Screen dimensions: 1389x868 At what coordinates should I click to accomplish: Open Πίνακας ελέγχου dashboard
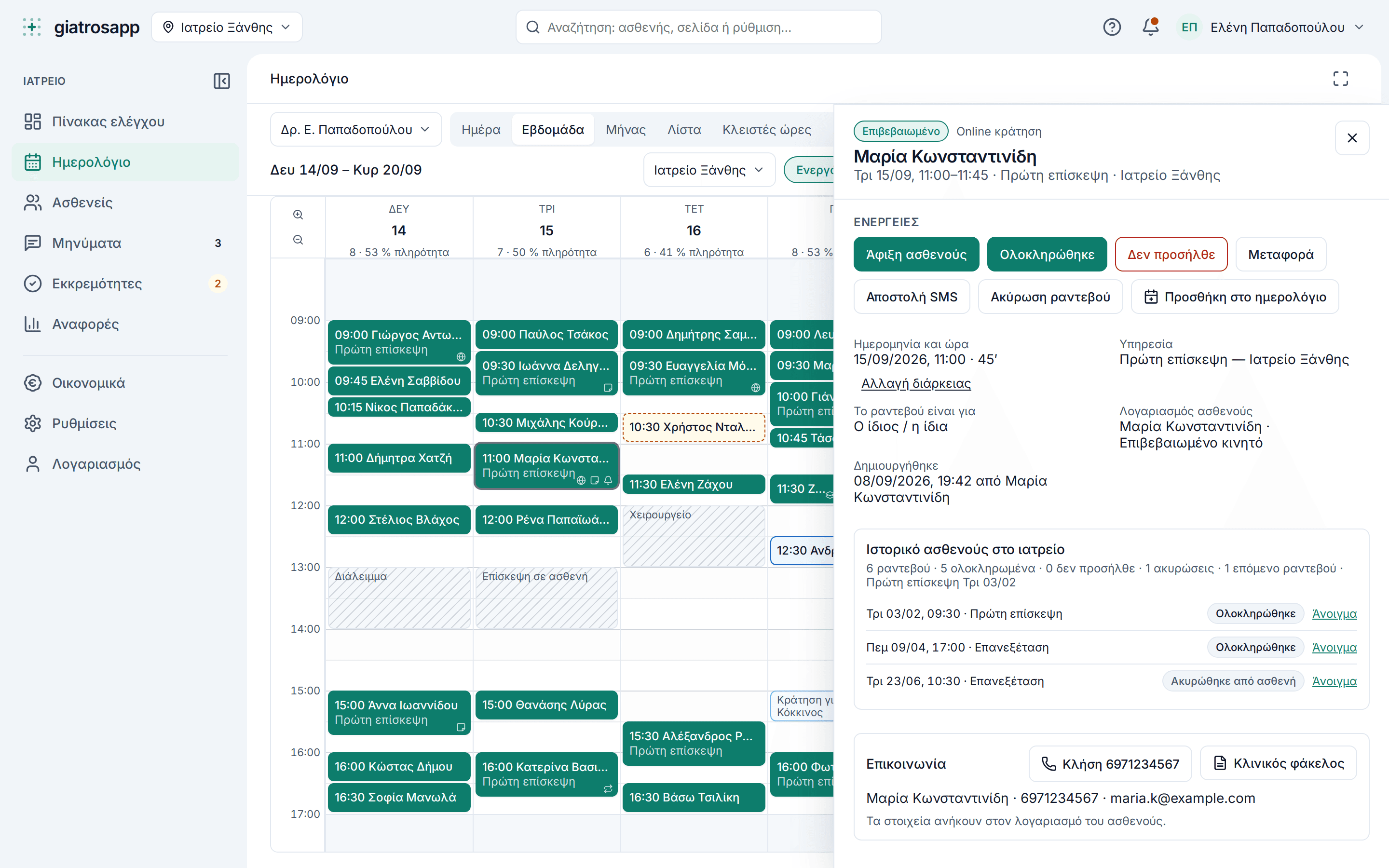pyautogui.click(x=125, y=122)
